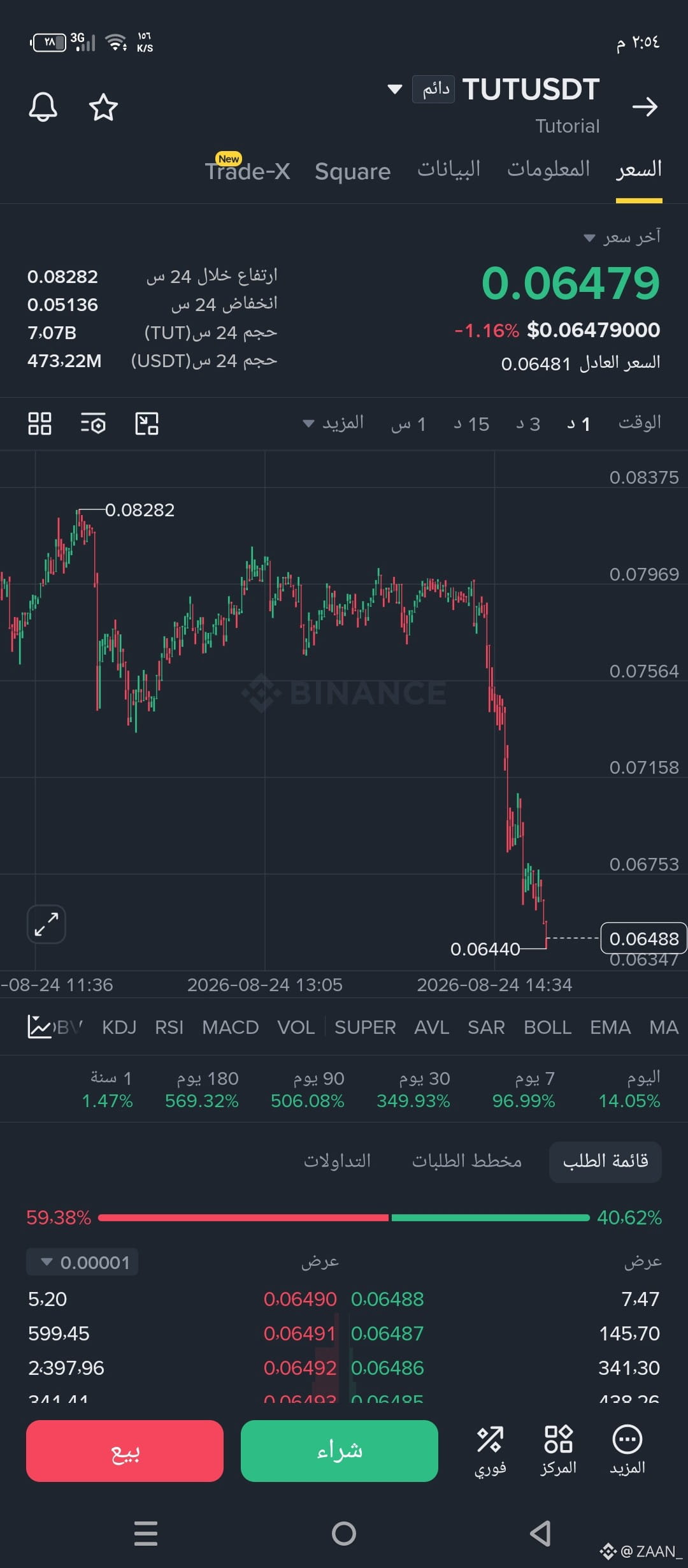The width and height of the screenshot is (688, 1568).
Task: Switch to the البيانات data tab
Action: (448, 170)
